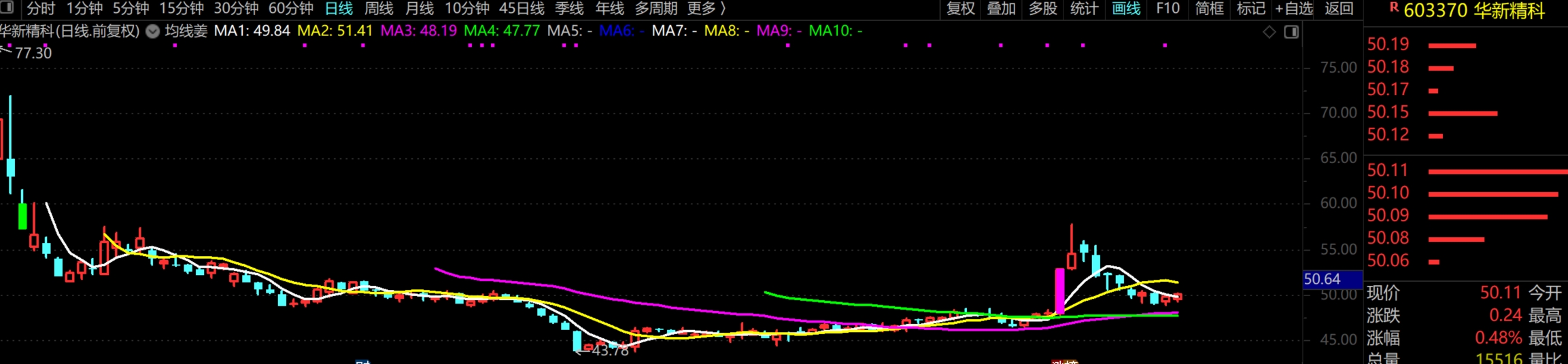Image resolution: width=1568 pixels, height=364 pixels.
Task: Open the 复权 adjustment menu
Action: (960, 9)
